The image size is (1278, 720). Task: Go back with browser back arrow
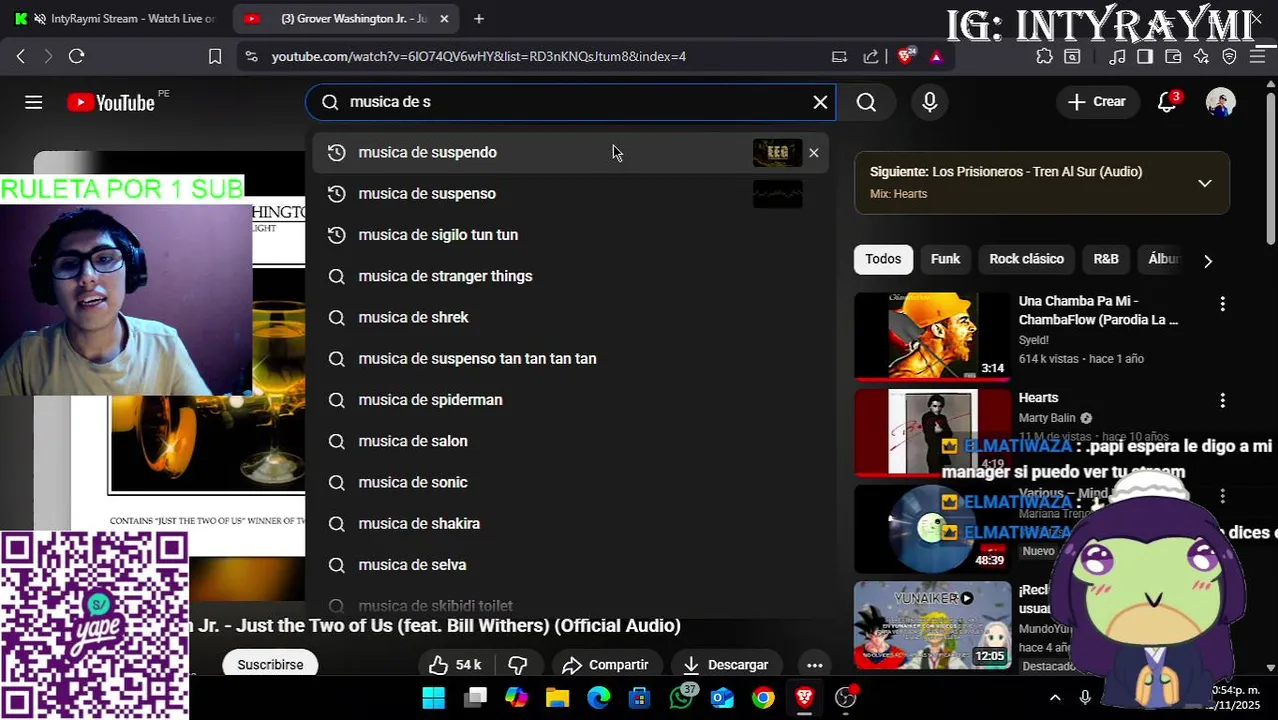coord(21,57)
